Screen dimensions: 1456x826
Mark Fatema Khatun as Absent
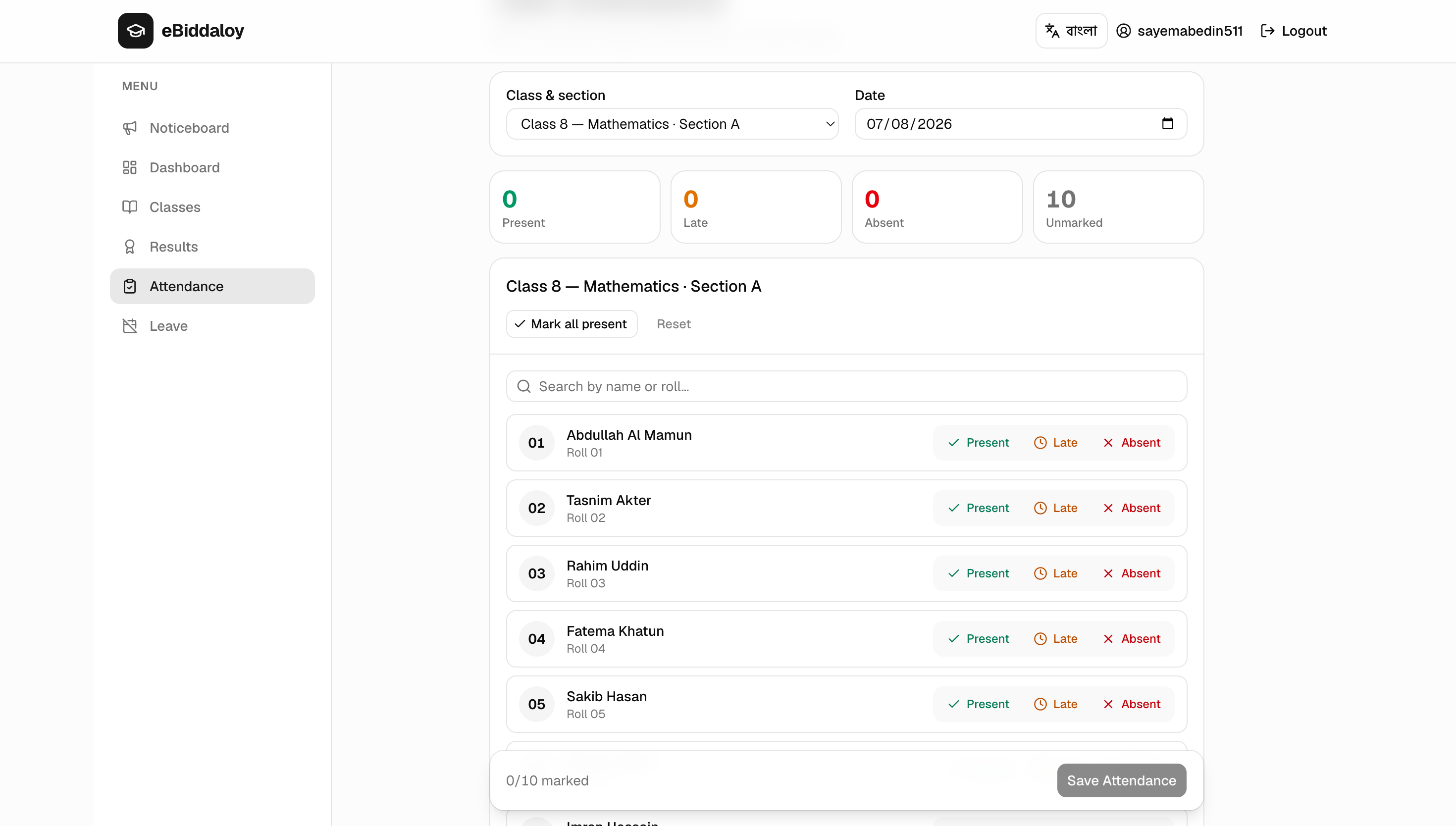[x=1131, y=639]
